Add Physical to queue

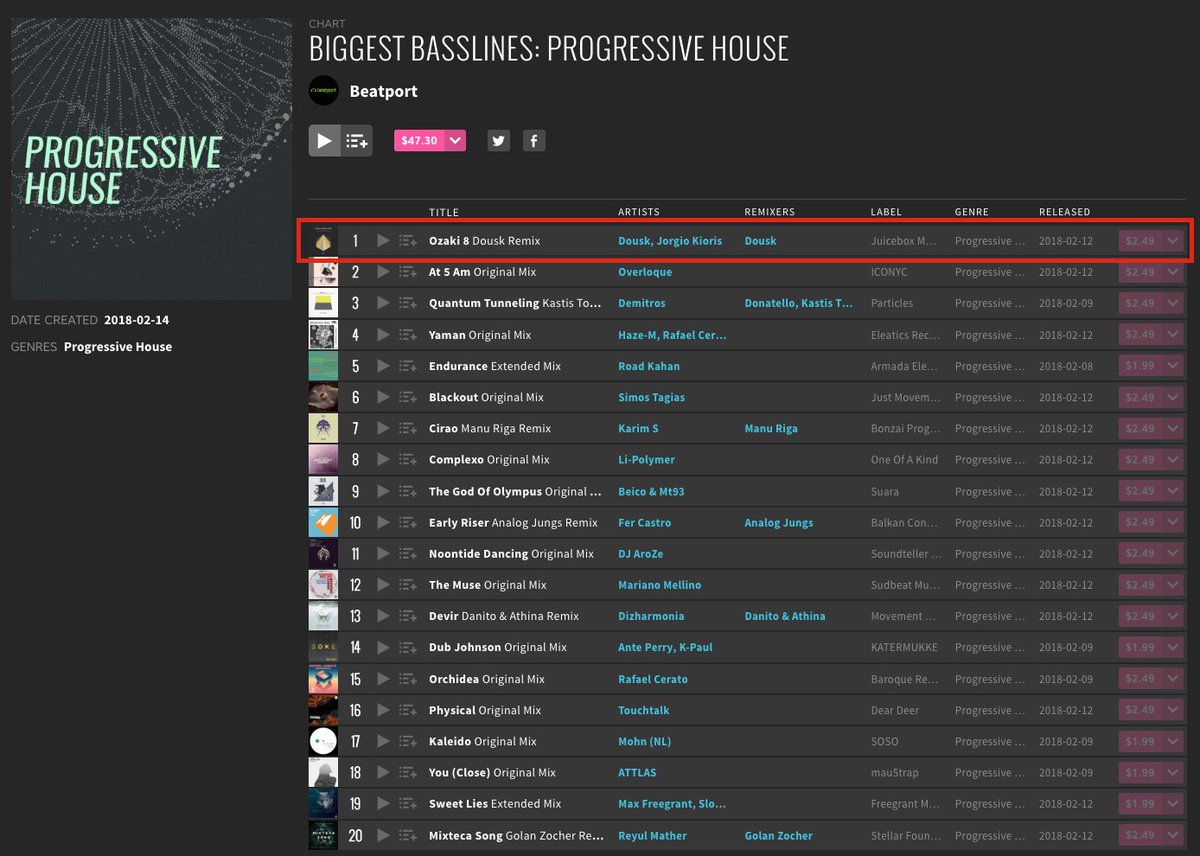pyautogui.click(x=407, y=710)
